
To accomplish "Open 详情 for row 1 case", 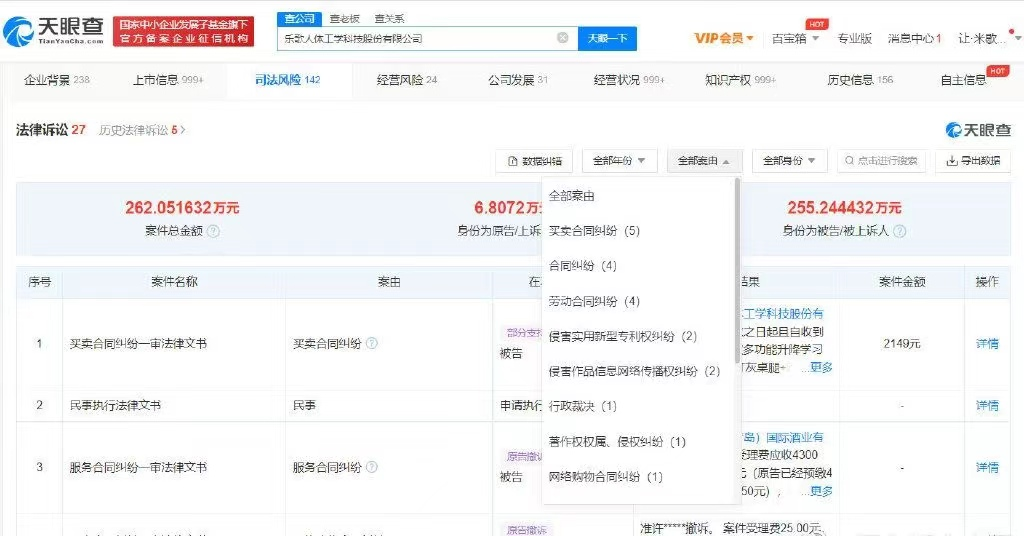I will click(x=987, y=343).
